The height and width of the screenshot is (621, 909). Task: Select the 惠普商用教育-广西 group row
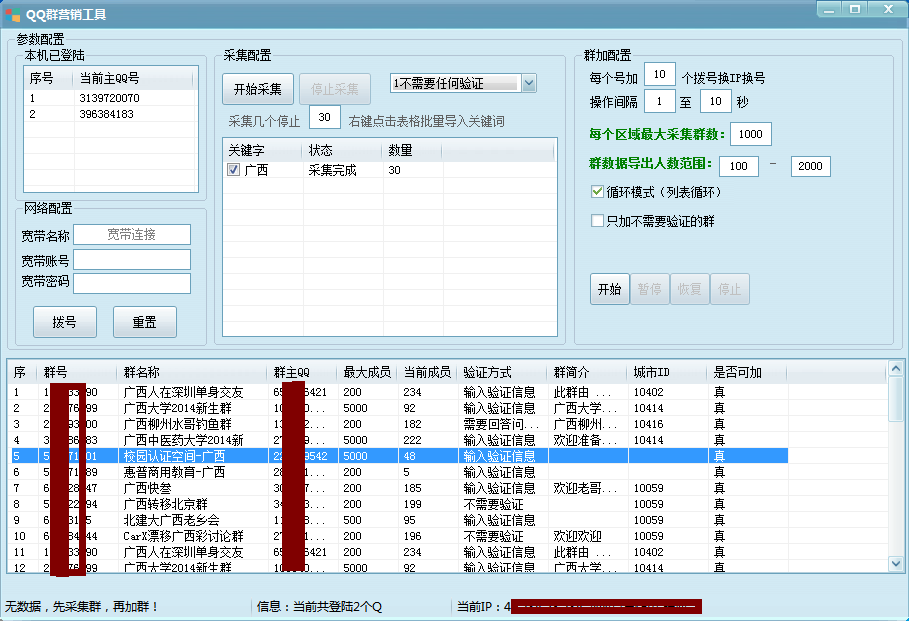click(x=400, y=472)
